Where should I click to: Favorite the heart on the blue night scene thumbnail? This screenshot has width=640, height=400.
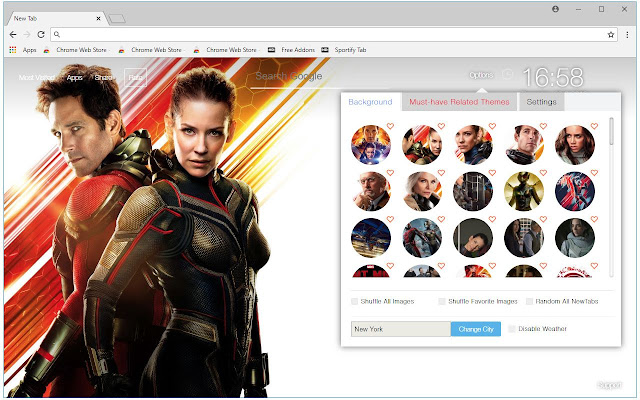[x=390, y=219]
